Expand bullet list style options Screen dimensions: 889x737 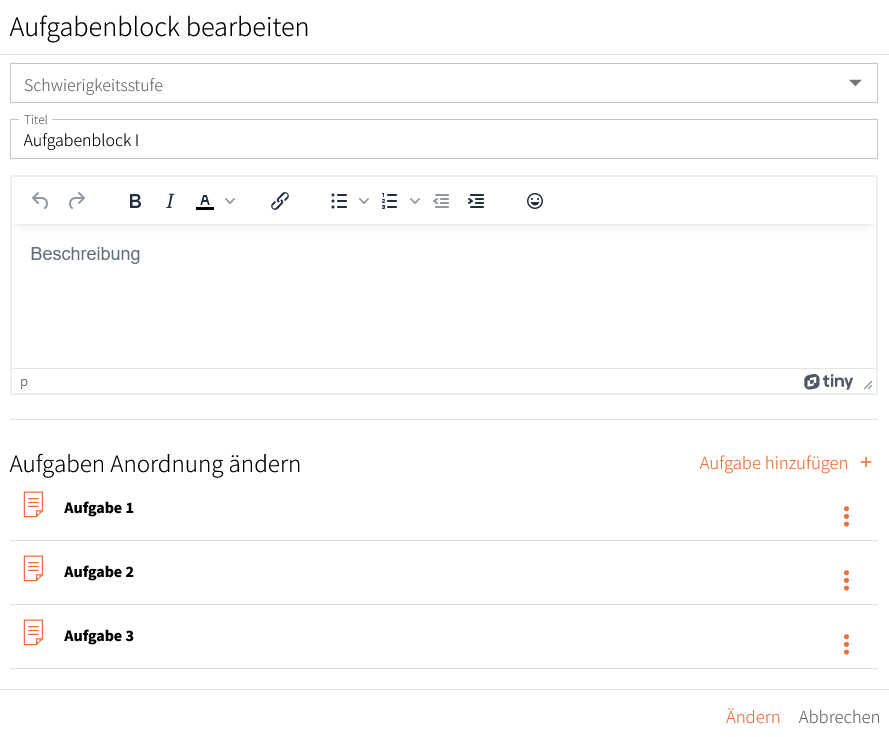(x=364, y=201)
